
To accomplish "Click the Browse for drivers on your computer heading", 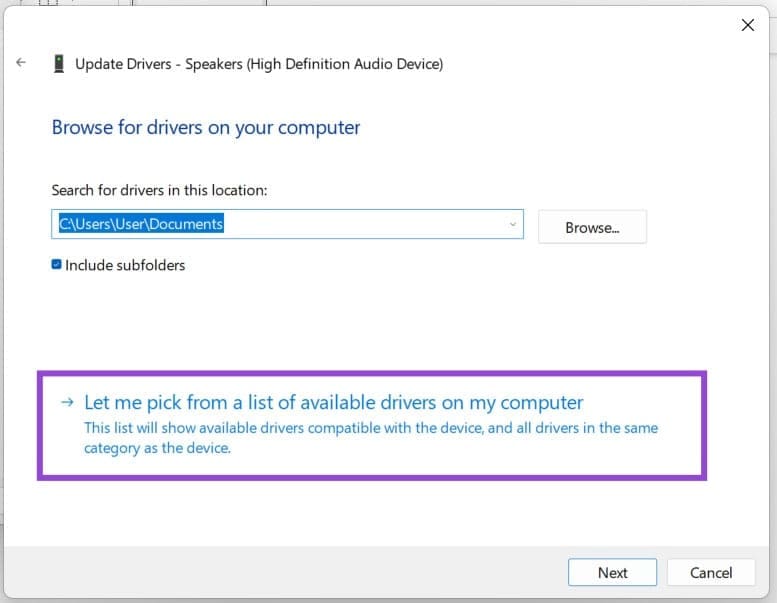I will [205, 127].
